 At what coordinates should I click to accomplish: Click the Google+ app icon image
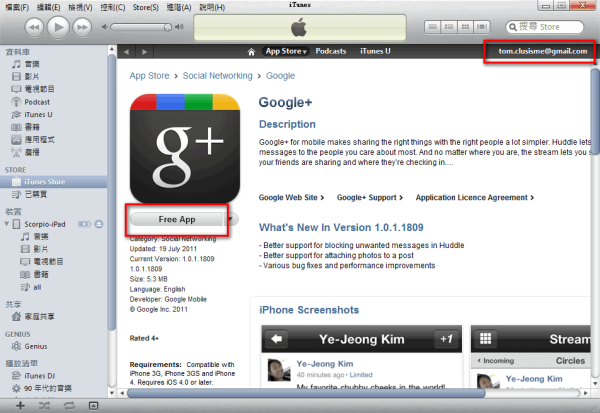tap(185, 148)
